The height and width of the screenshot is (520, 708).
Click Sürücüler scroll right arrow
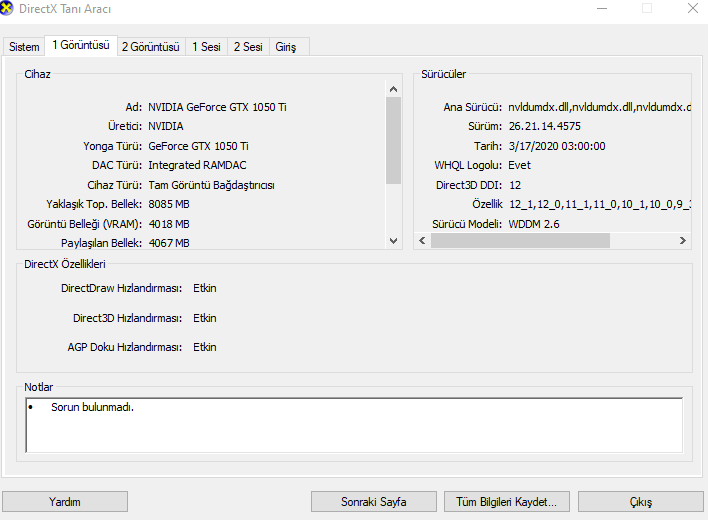tap(683, 241)
